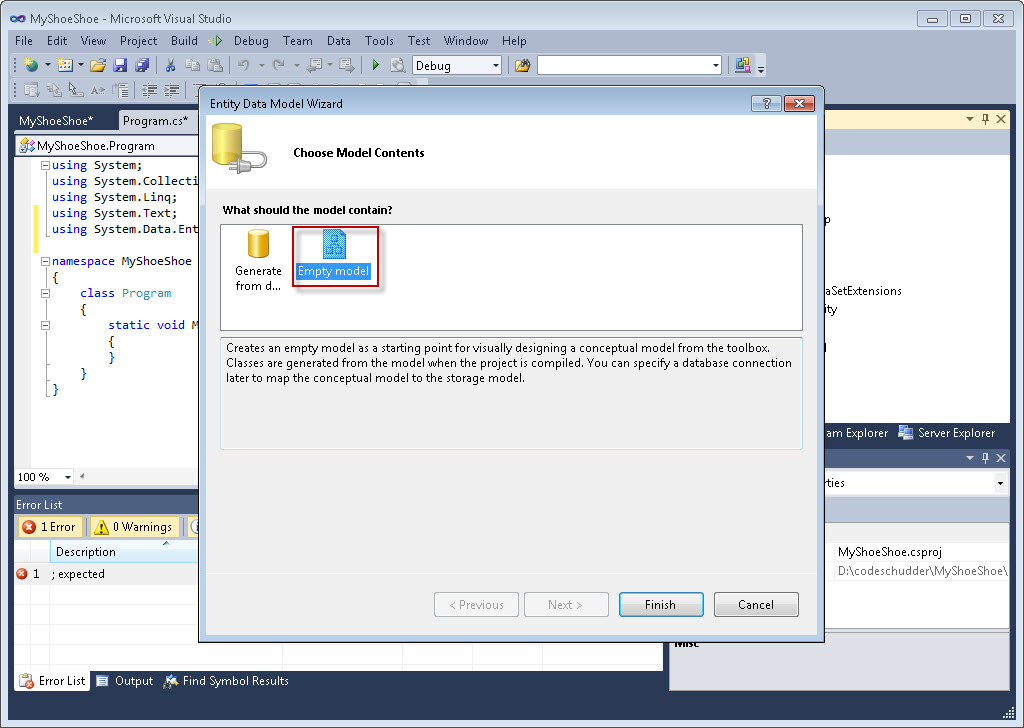Save the current file with the floppy icon
Screen dimensions: 1024x728
120,65
